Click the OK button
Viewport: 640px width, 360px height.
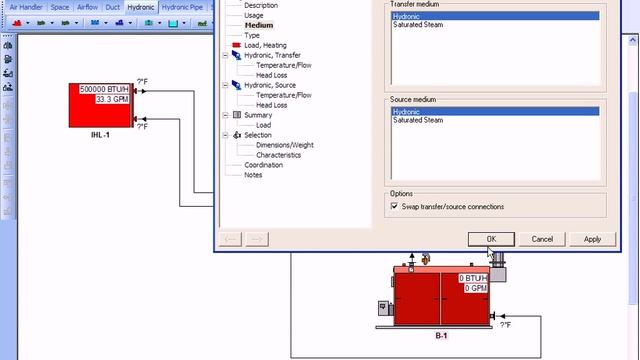coord(491,239)
